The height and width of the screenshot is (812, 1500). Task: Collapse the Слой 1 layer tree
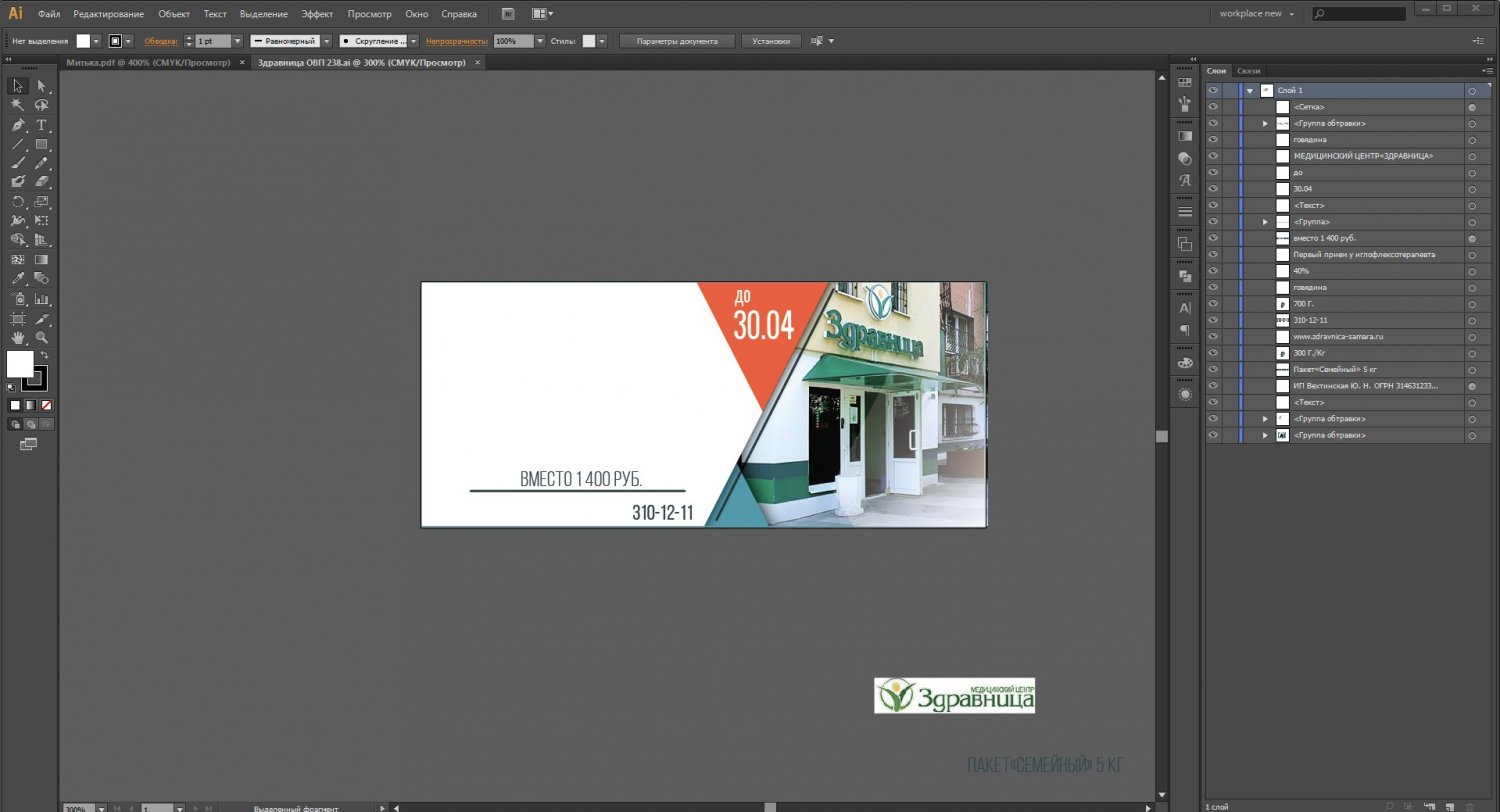pyautogui.click(x=1250, y=90)
